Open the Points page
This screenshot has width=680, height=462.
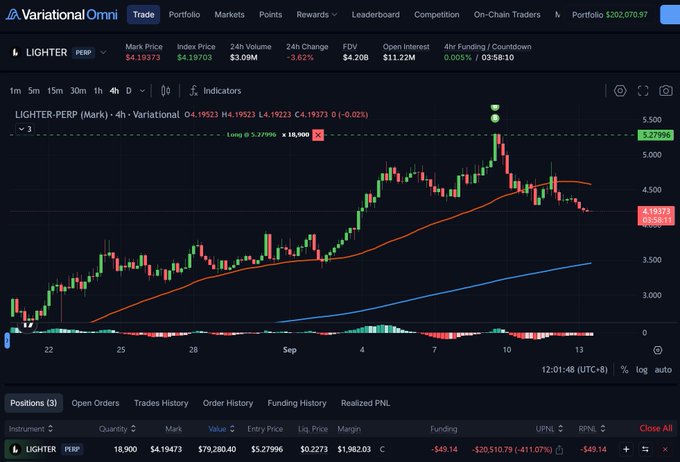point(271,15)
